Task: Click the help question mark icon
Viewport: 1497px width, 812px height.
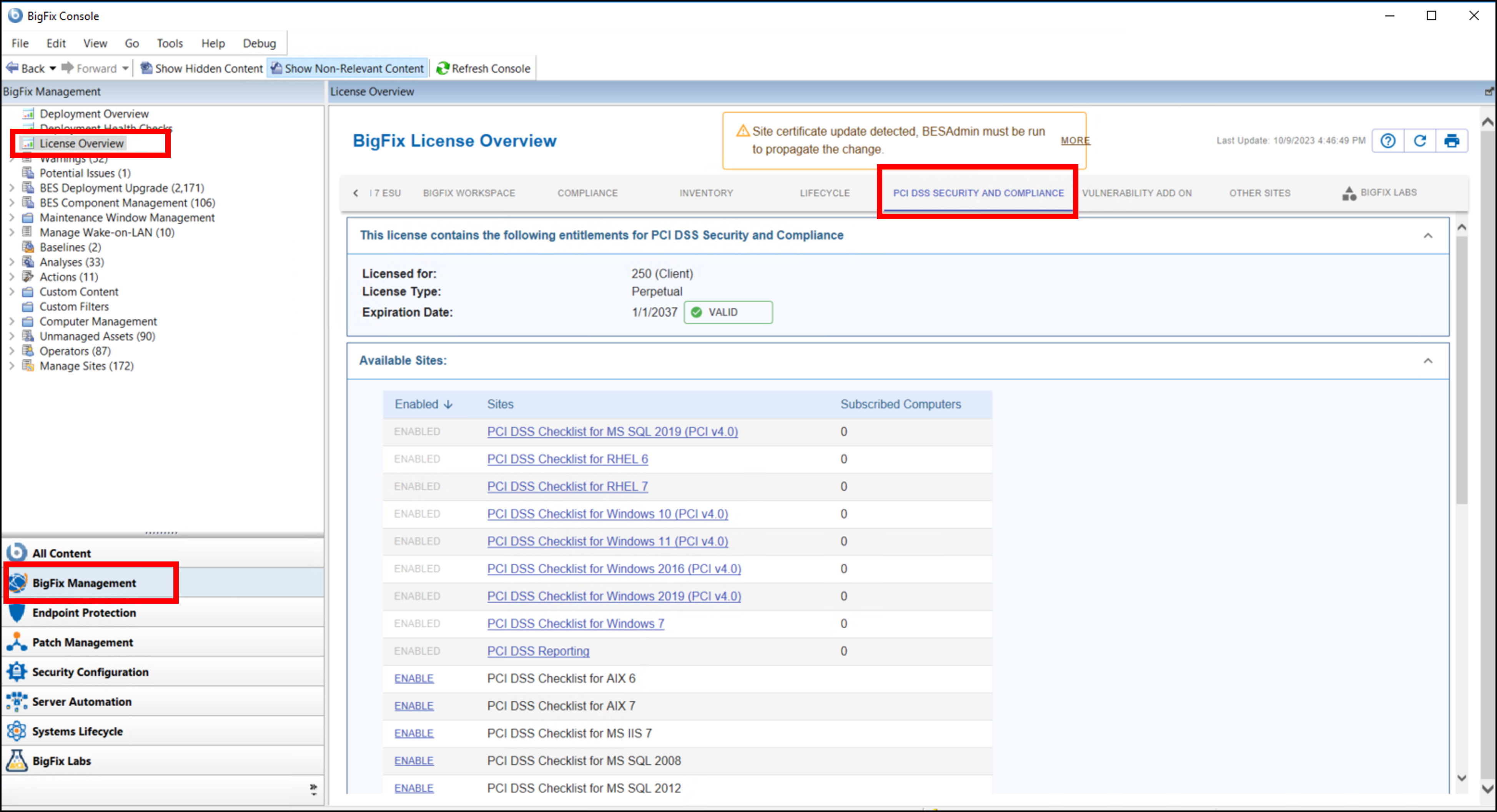Action: 1388,141
